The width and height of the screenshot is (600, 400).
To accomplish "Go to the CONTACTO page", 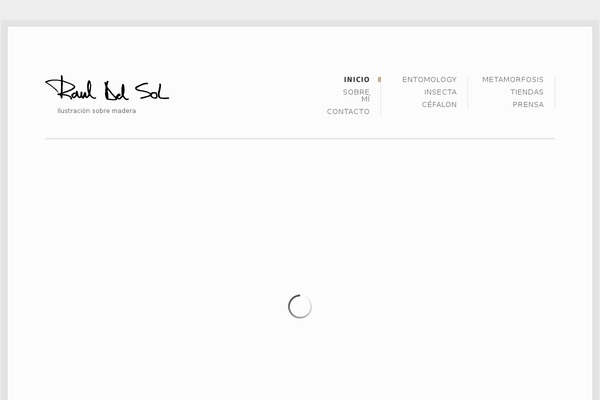I will click(348, 111).
